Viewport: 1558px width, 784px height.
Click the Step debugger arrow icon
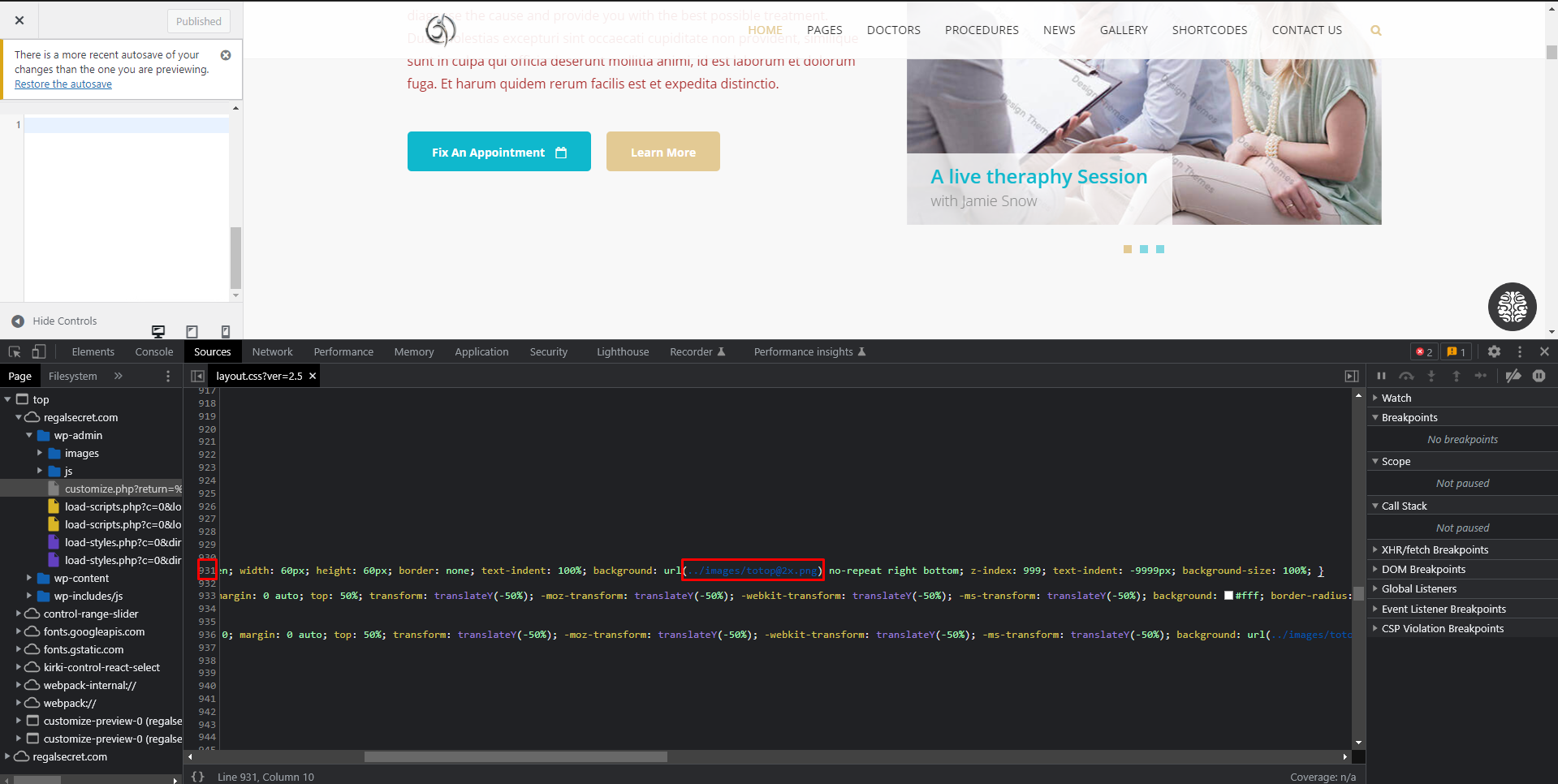[1481, 376]
